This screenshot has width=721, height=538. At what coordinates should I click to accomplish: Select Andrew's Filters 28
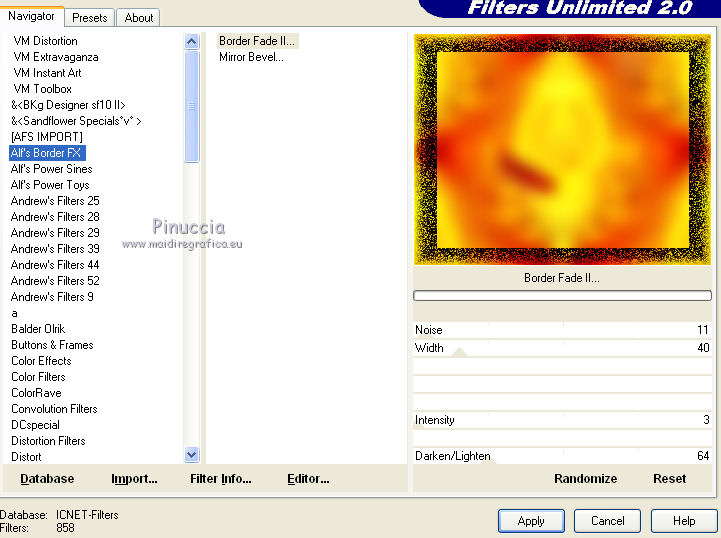(55, 217)
